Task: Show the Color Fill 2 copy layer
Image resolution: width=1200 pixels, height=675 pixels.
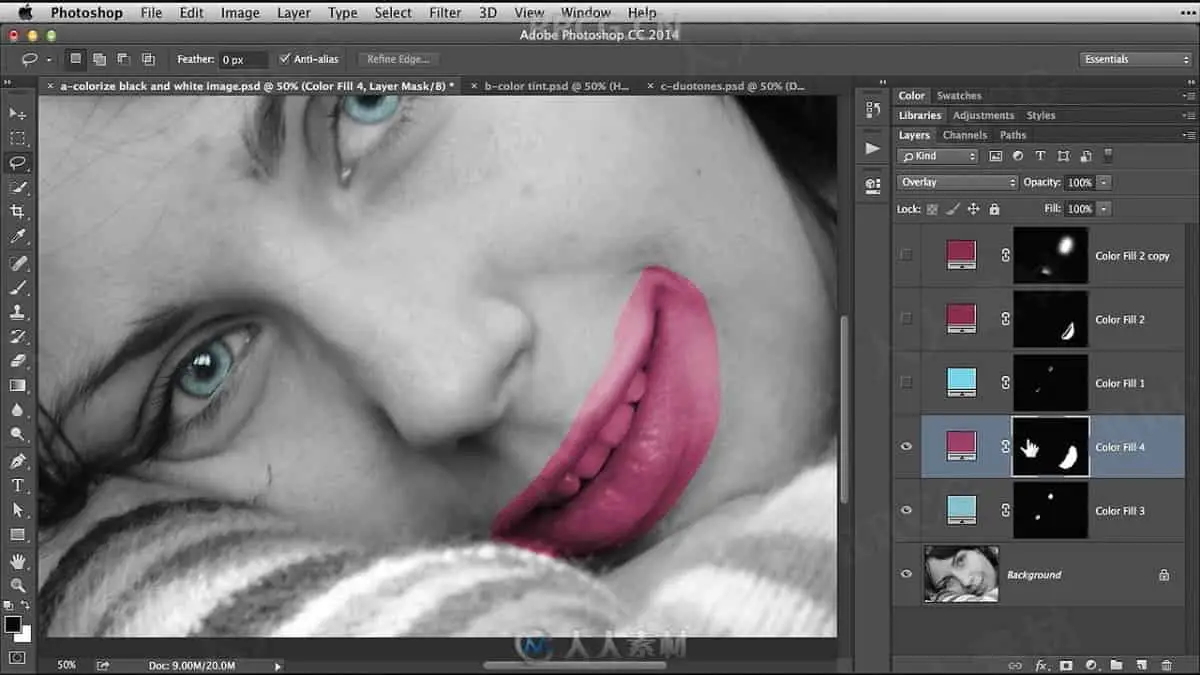Action: [x=907, y=255]
